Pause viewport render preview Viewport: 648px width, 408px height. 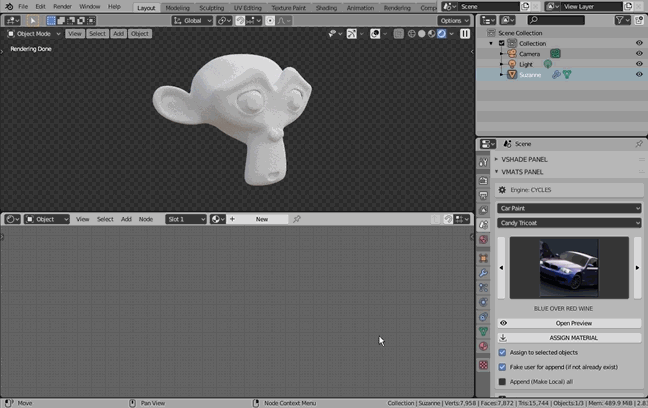(465, 34)
